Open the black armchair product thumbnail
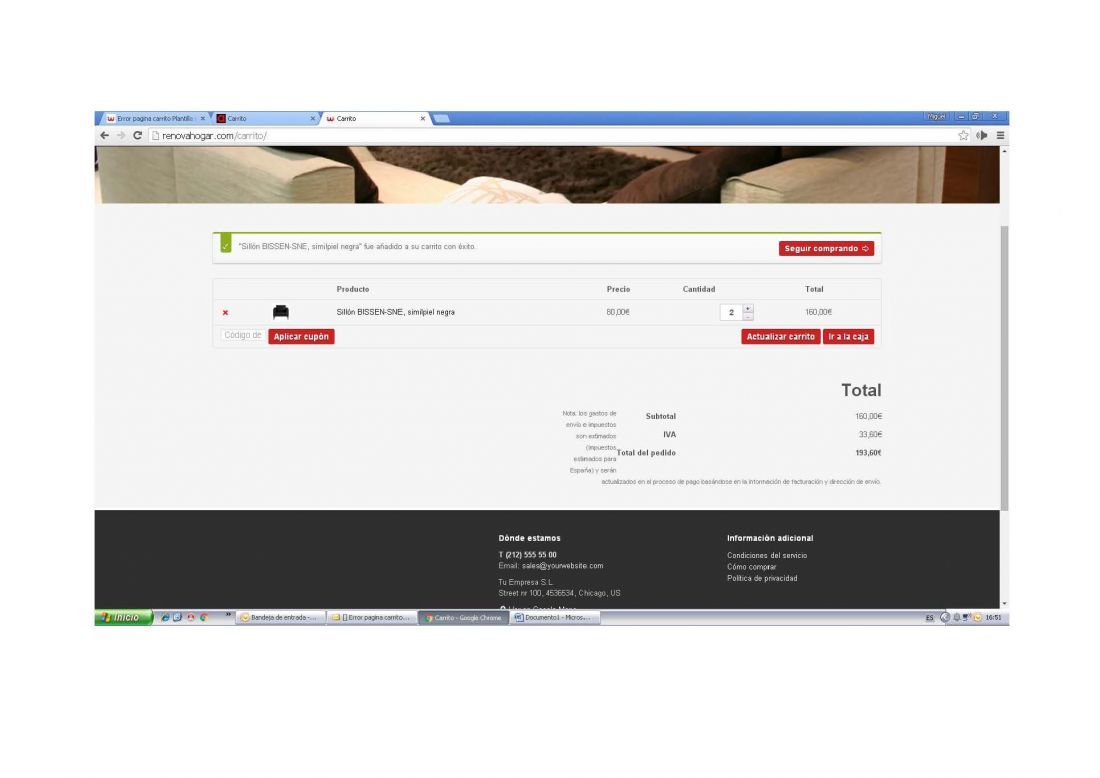The height and width of the screenshot is (778, 1100). pos(281,312)
